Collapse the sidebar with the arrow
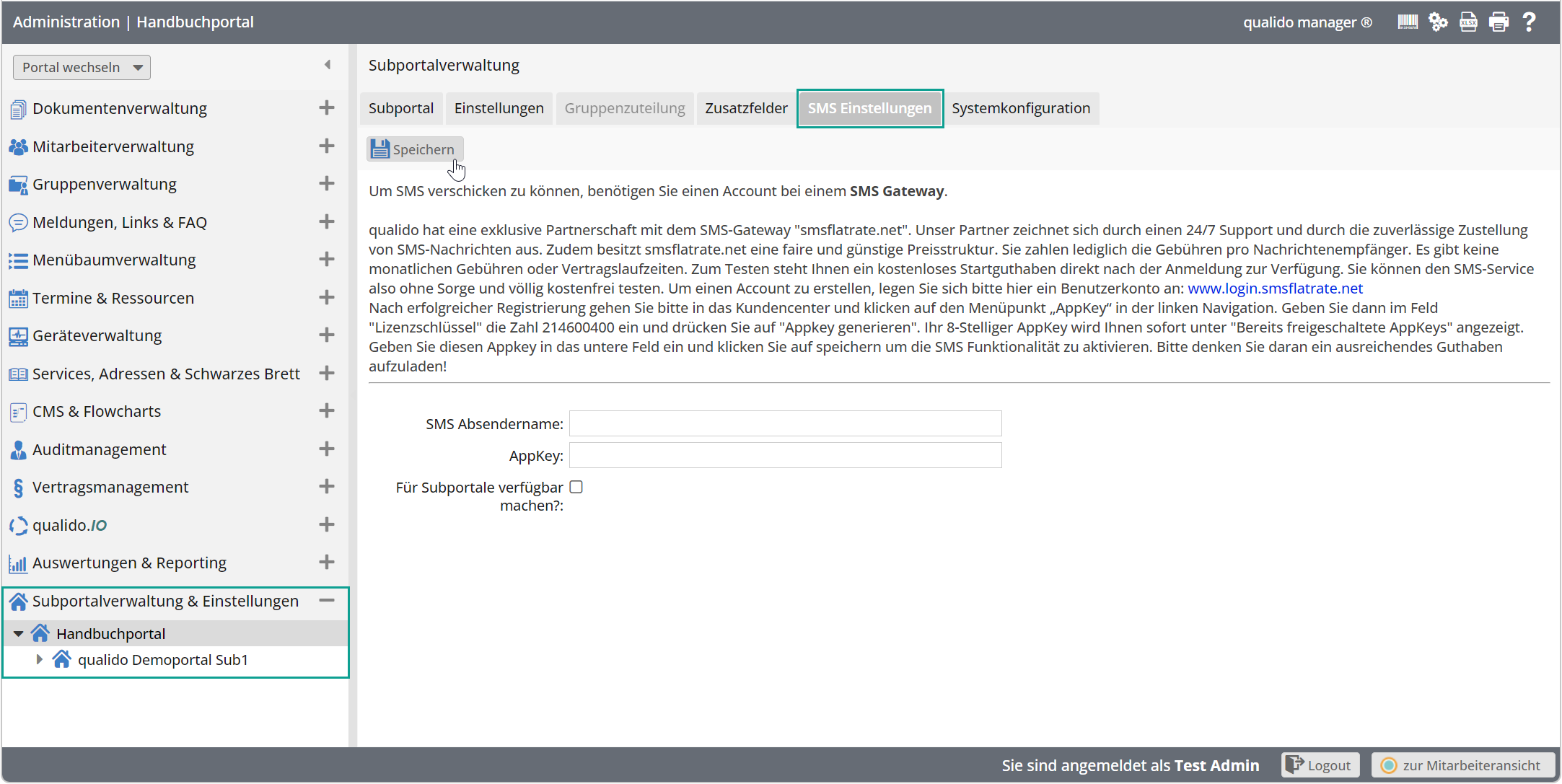 (x=328, y=65)
